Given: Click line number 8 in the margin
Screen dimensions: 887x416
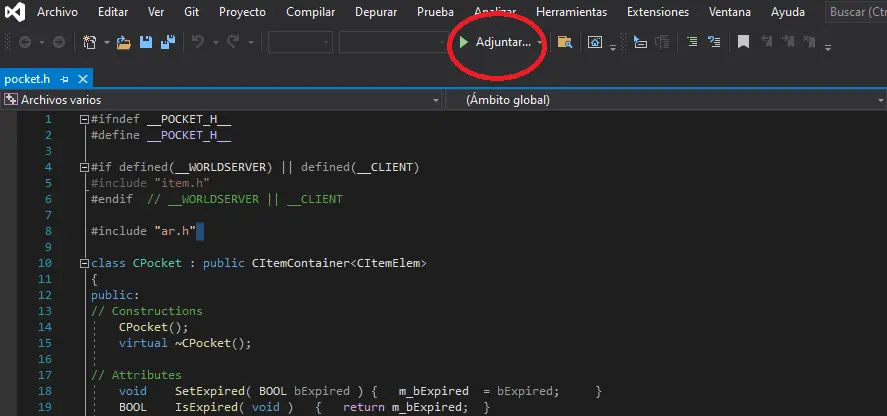Looking at the screenshot, I should click(x=48, y=231).
